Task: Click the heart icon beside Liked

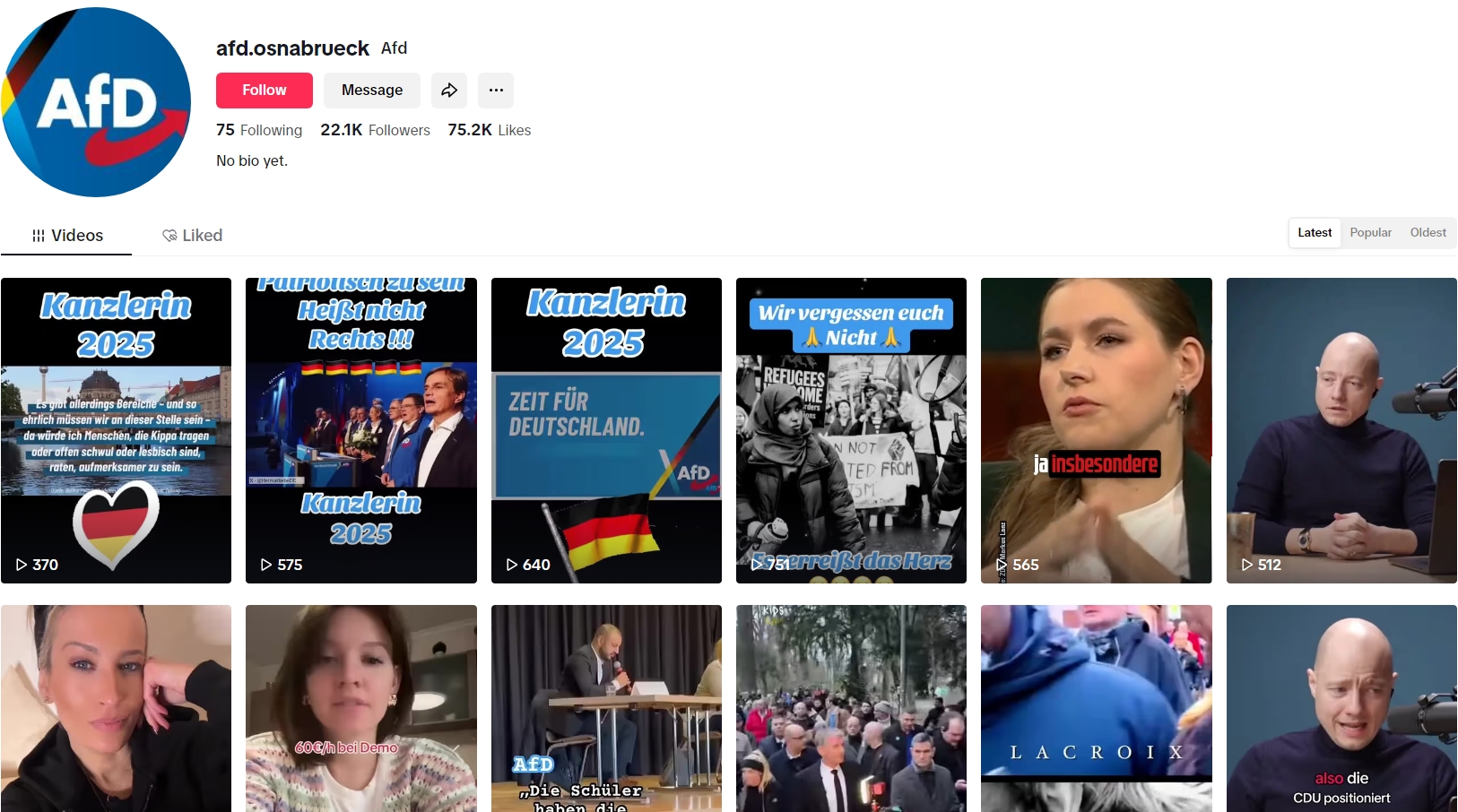Action: point(169,236)
